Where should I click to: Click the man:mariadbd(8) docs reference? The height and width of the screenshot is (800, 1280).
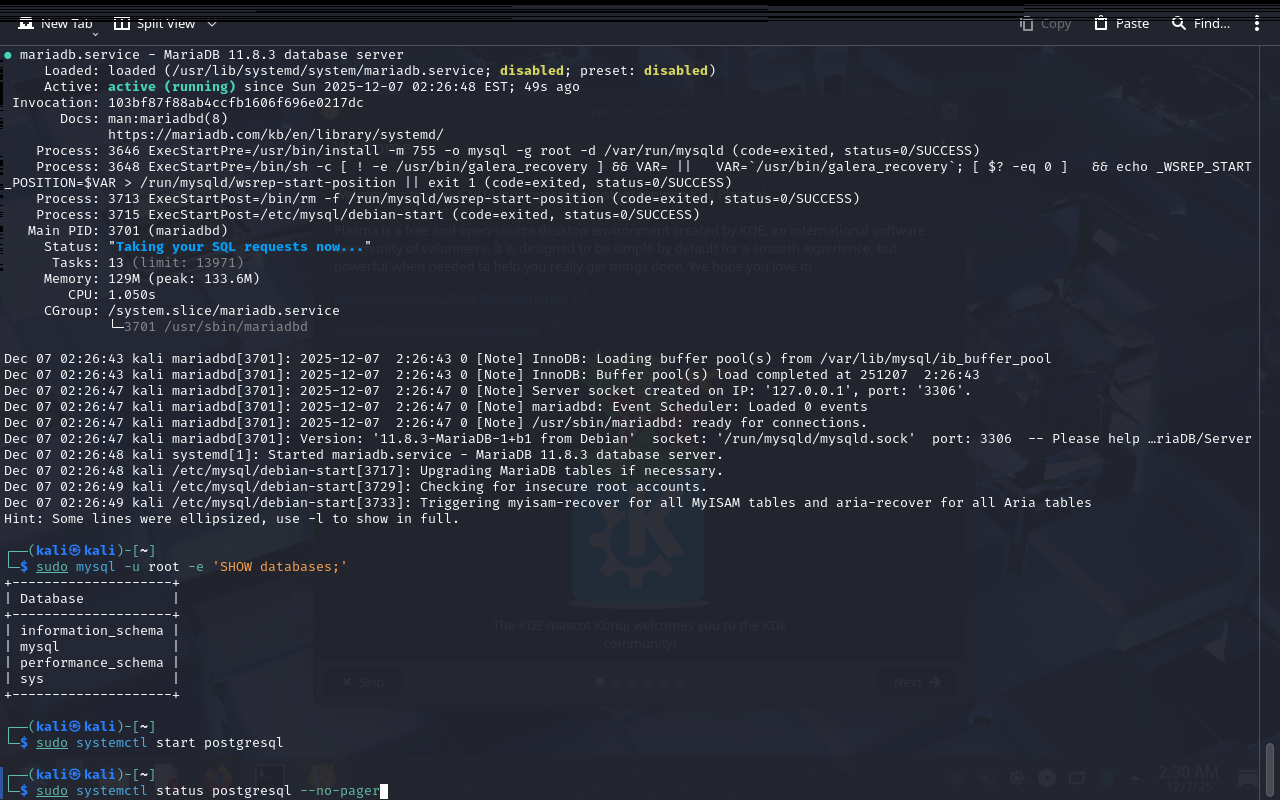(168, 118)
